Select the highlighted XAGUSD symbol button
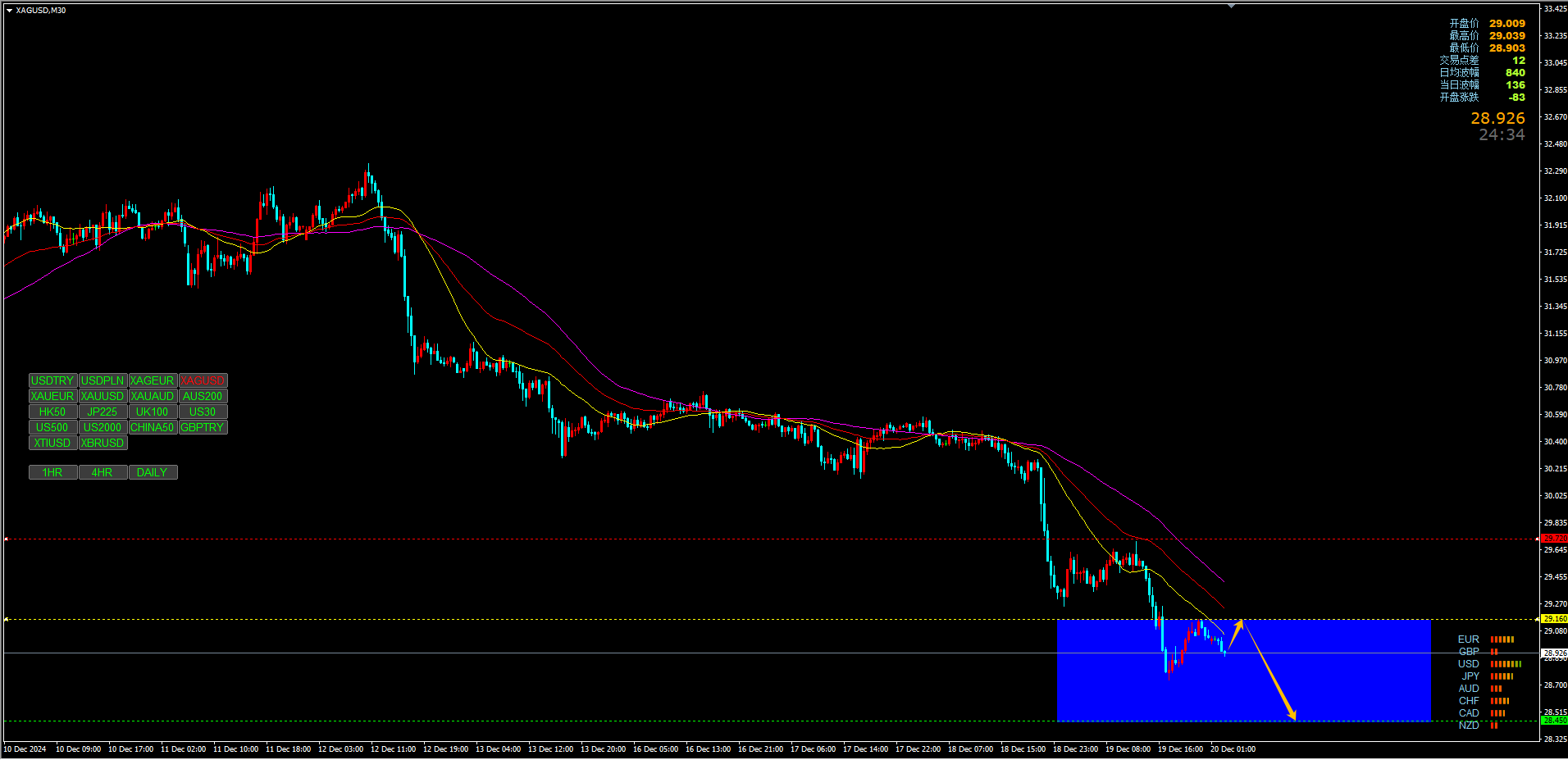Image resolution: width=1568 pixels, height=760 pixels. point(203,380)
